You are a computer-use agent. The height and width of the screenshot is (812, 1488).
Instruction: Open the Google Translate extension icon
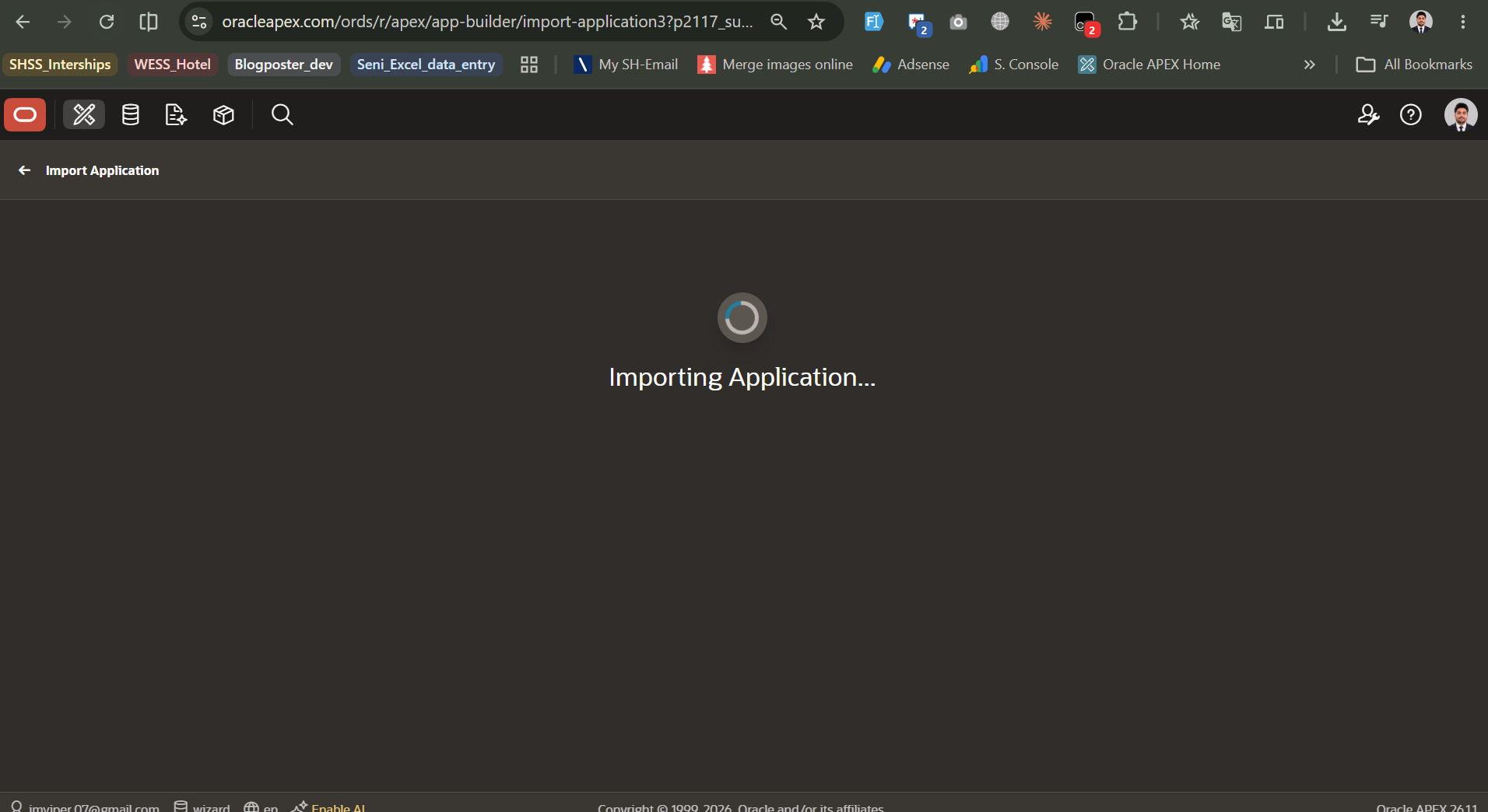tap(1231, 22)
